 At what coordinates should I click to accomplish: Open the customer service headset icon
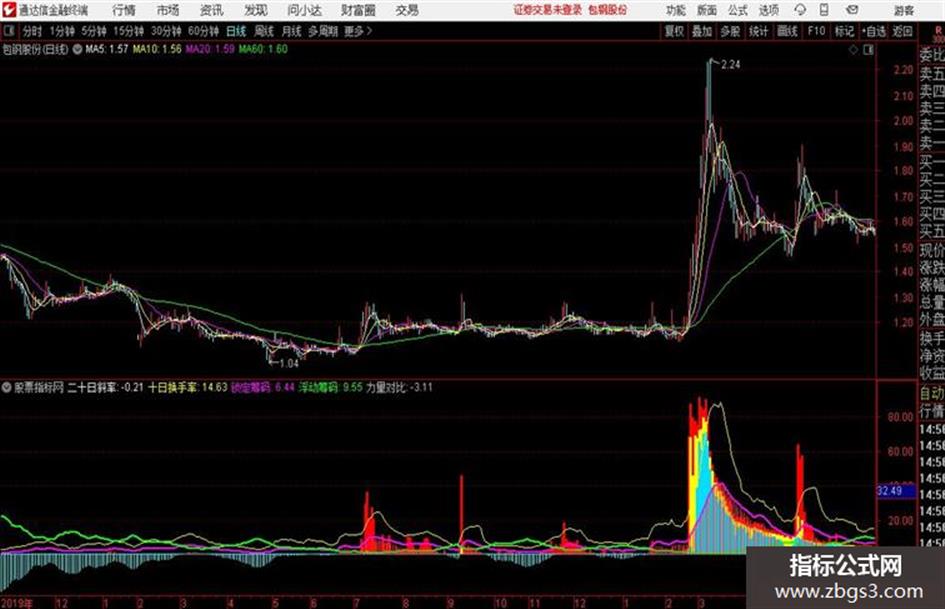tap(800, 10)
